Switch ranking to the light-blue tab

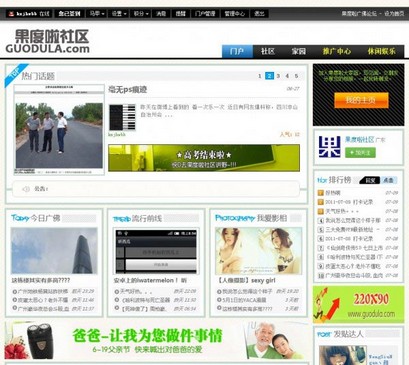click(389, 180)
